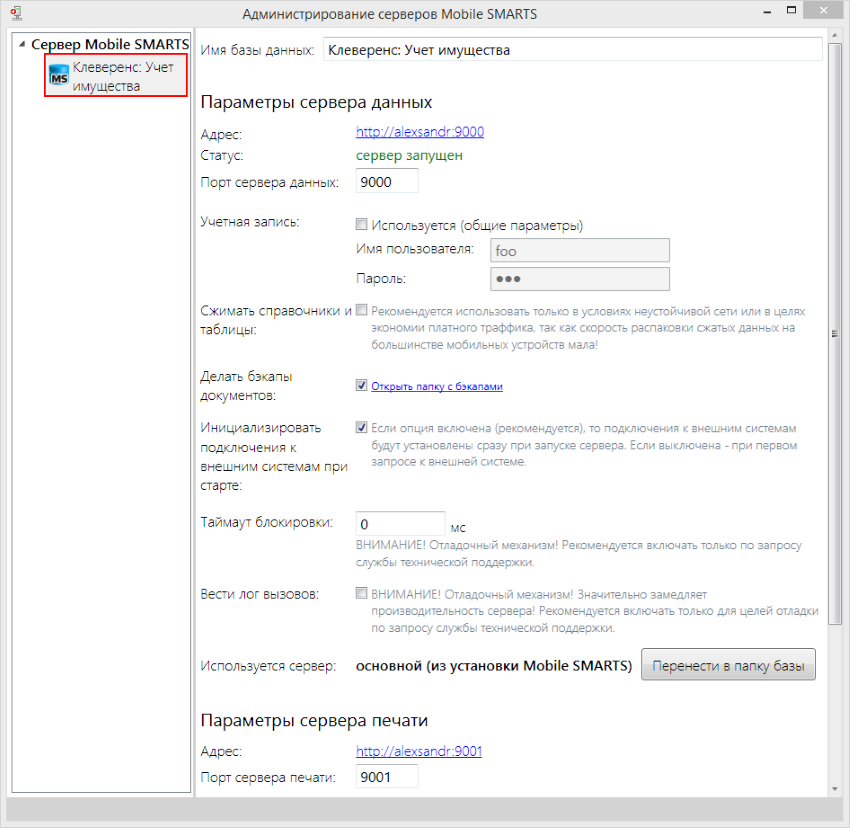The height and width of the screenshot is (828, 850).
Task: Click основной (из установки Mobile SMARTS) text
Action: pos(494,666)
